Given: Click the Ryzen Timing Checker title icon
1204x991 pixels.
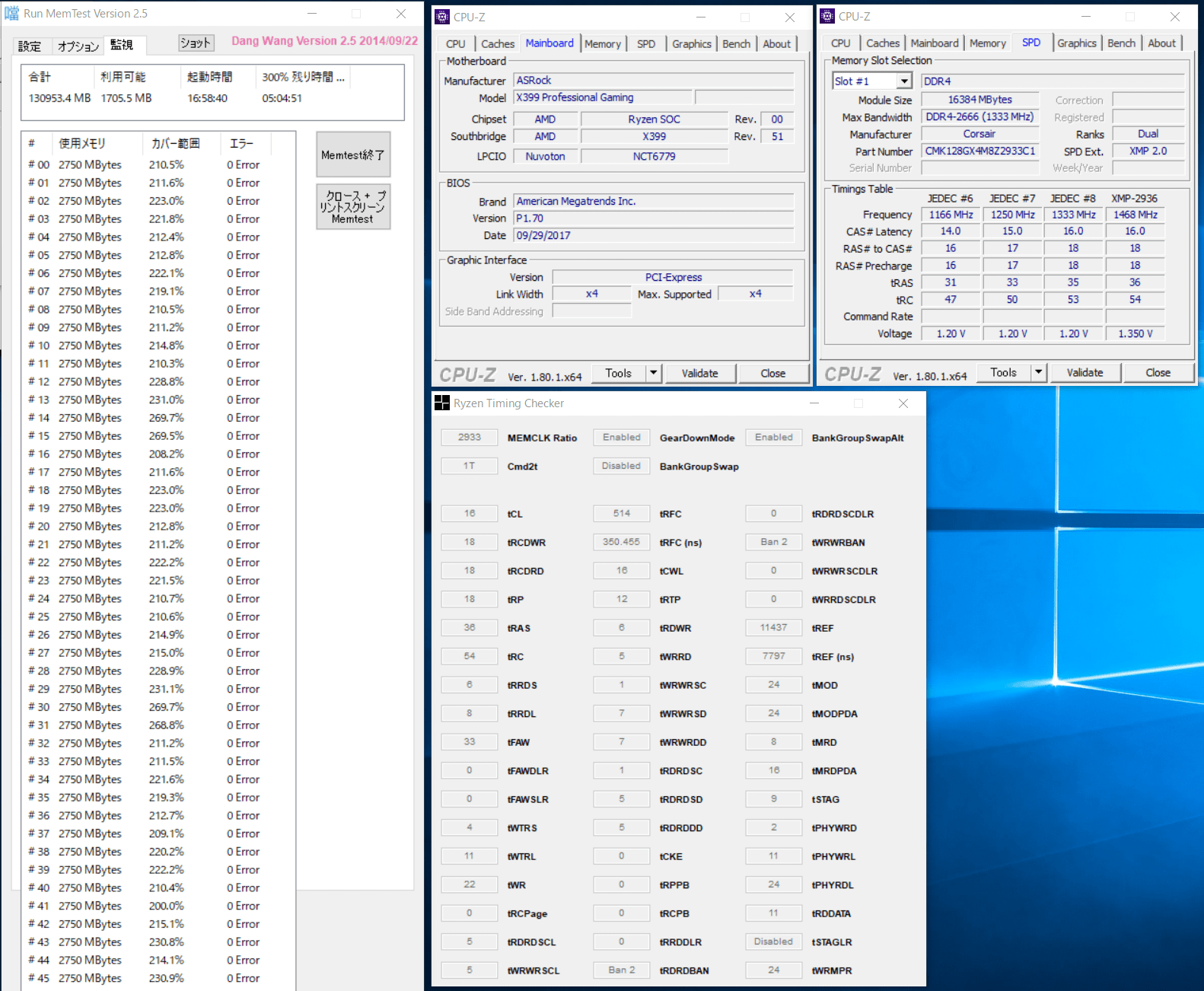Looking at the screenshot, I should 442,403.
